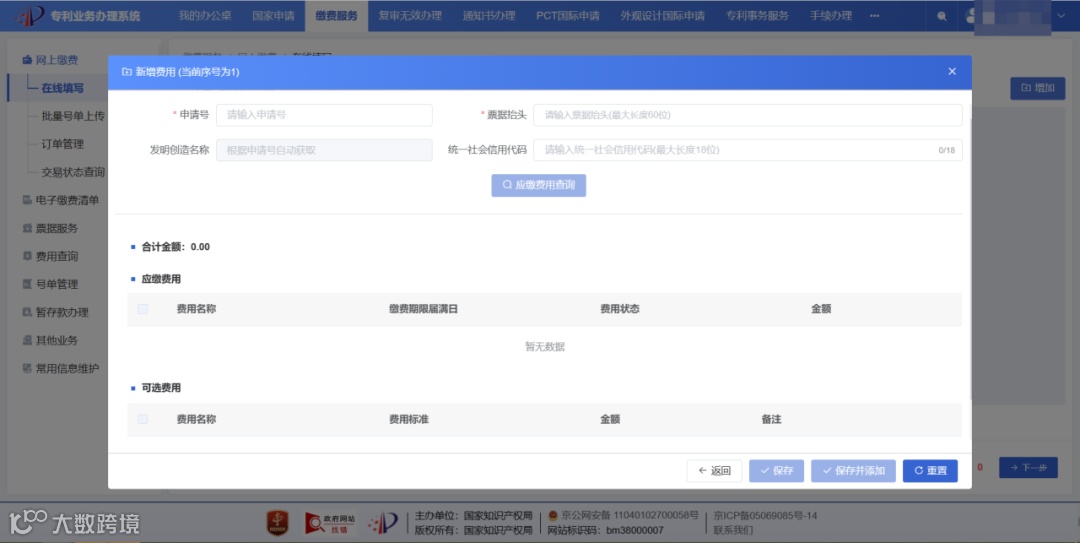The height and width of the screenshot is (543, 1080).
Task: Open 费用查询 in the sidebar
Action: 57,256
